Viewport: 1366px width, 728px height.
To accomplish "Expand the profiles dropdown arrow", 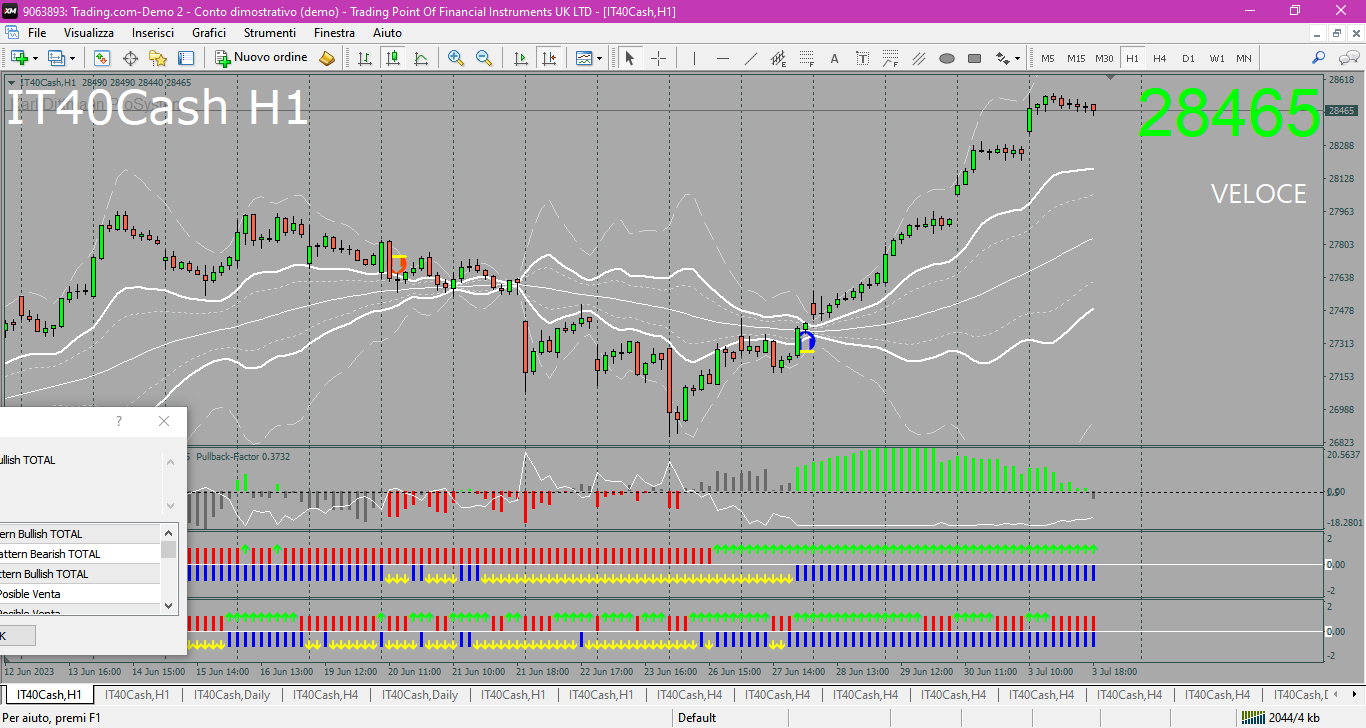I will (72, 58).
